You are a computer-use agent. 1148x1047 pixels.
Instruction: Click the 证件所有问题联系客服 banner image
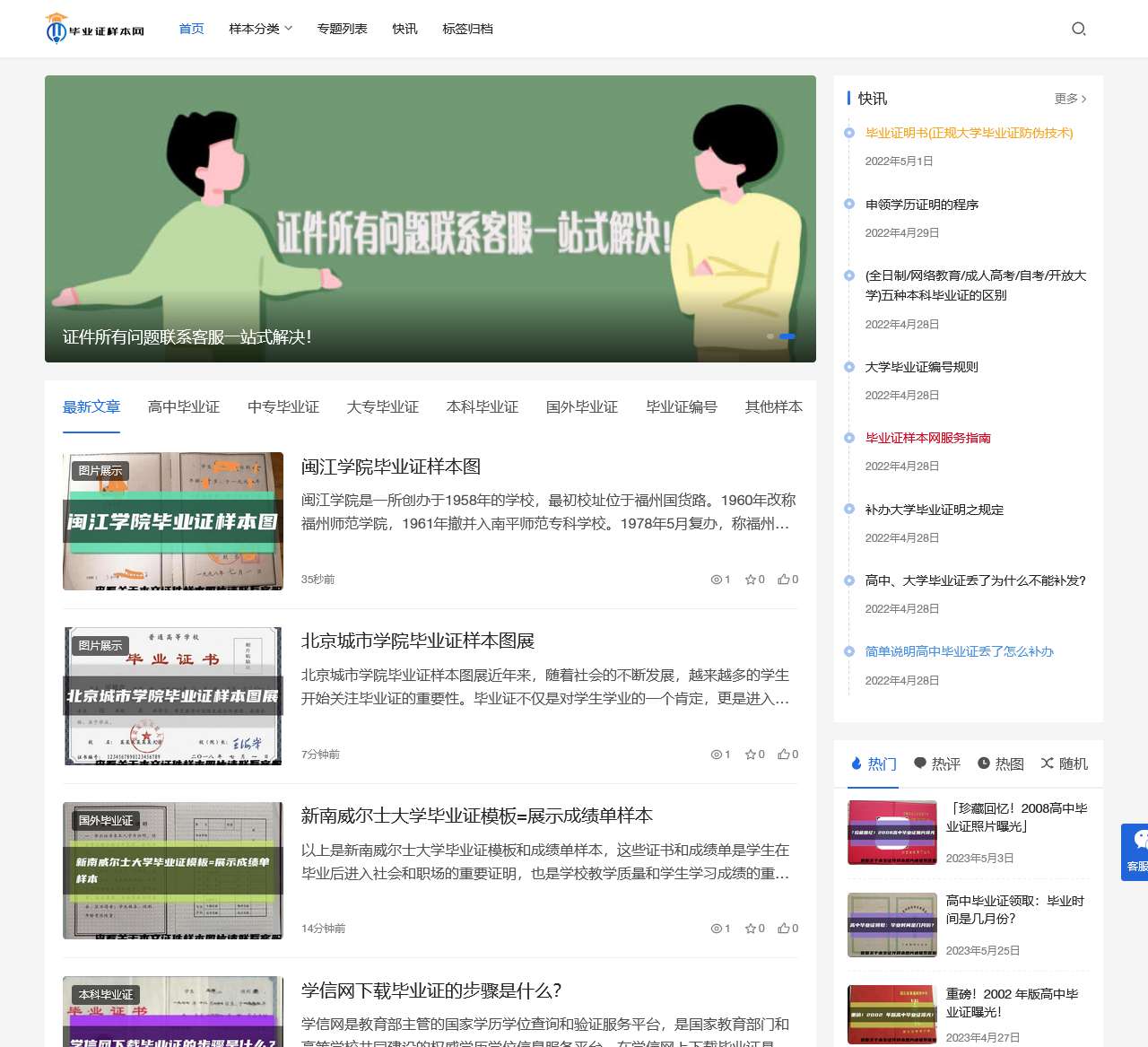click(x=430, y=219)
